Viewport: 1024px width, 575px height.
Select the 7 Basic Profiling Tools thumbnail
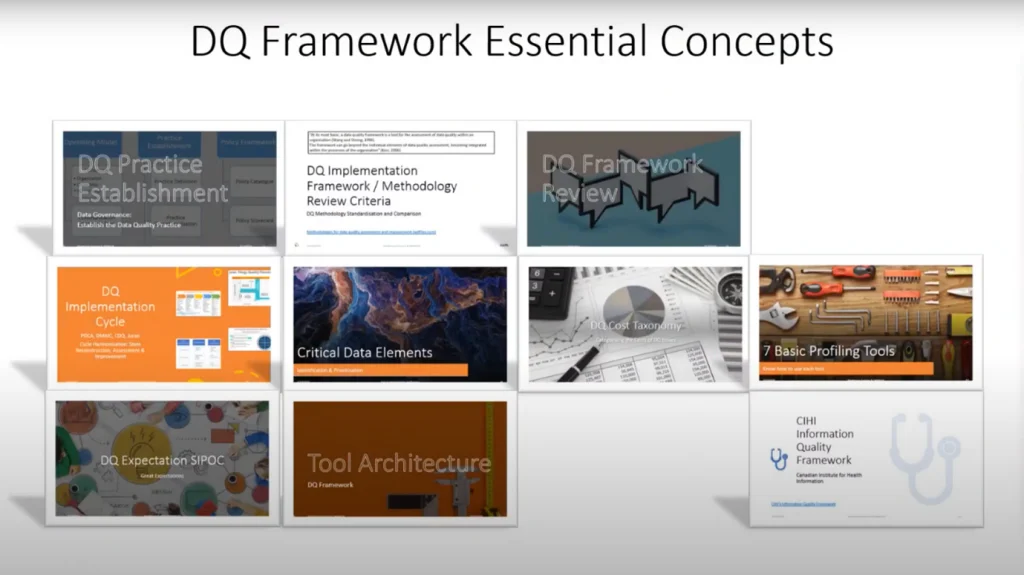865,322
